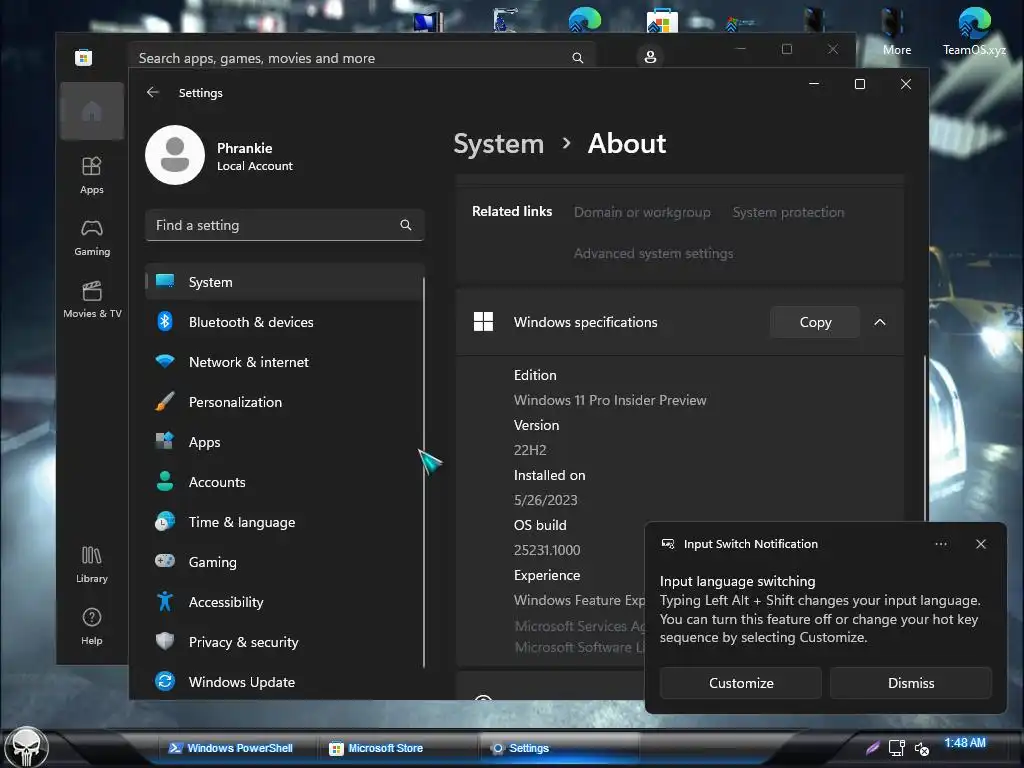Open System protection link

click(788, 212)
